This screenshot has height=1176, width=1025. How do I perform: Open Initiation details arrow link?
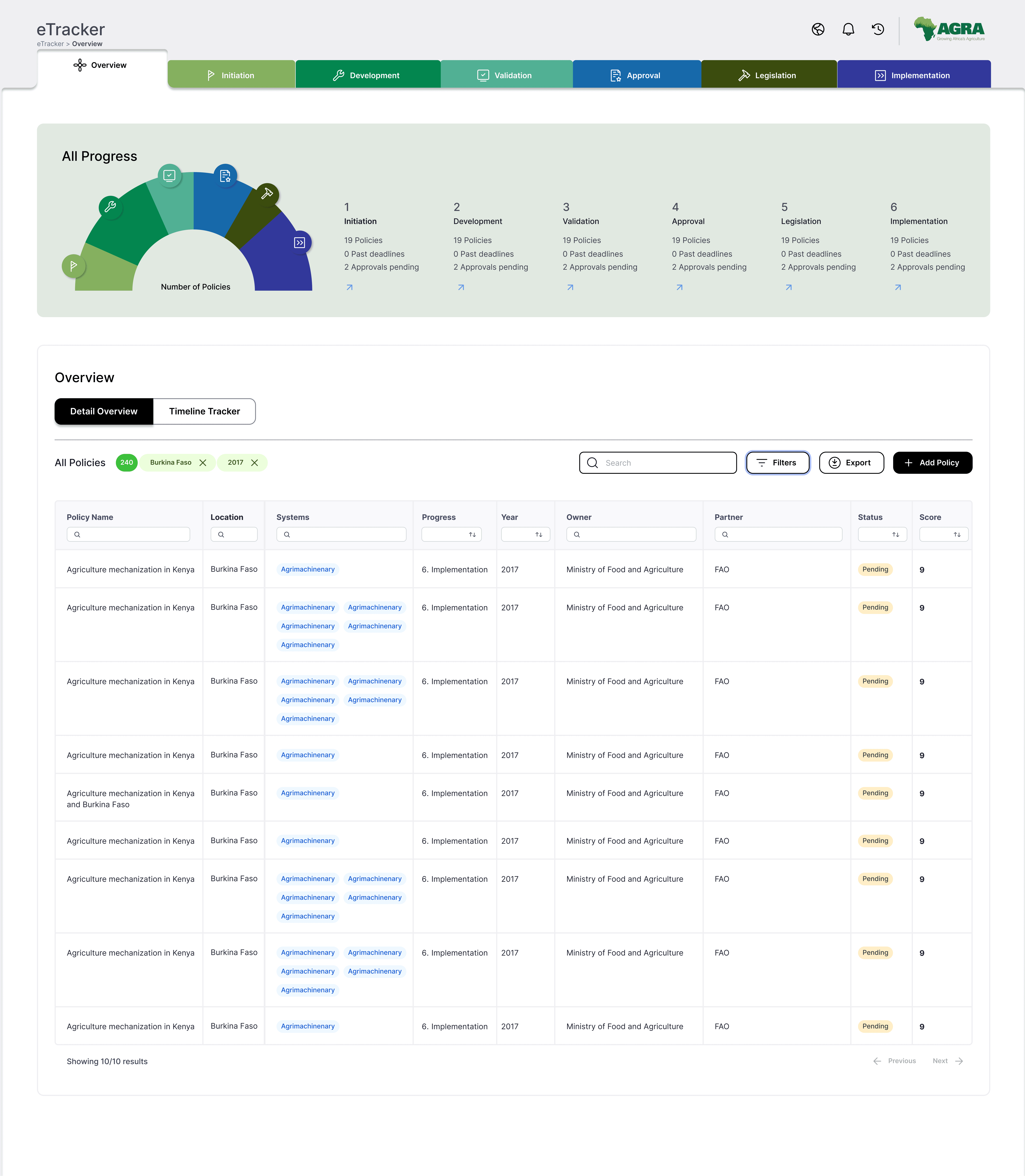(349, 288)
